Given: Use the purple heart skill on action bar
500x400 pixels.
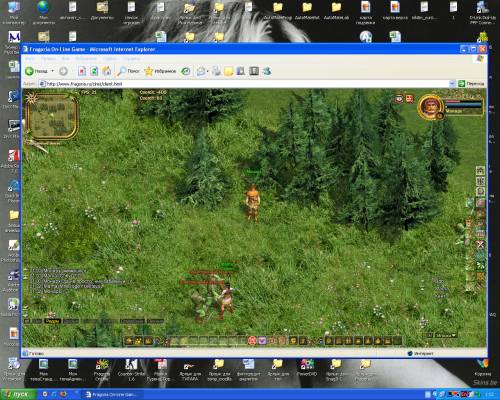Looking at the screenshot, I should [x=262, y=341].
